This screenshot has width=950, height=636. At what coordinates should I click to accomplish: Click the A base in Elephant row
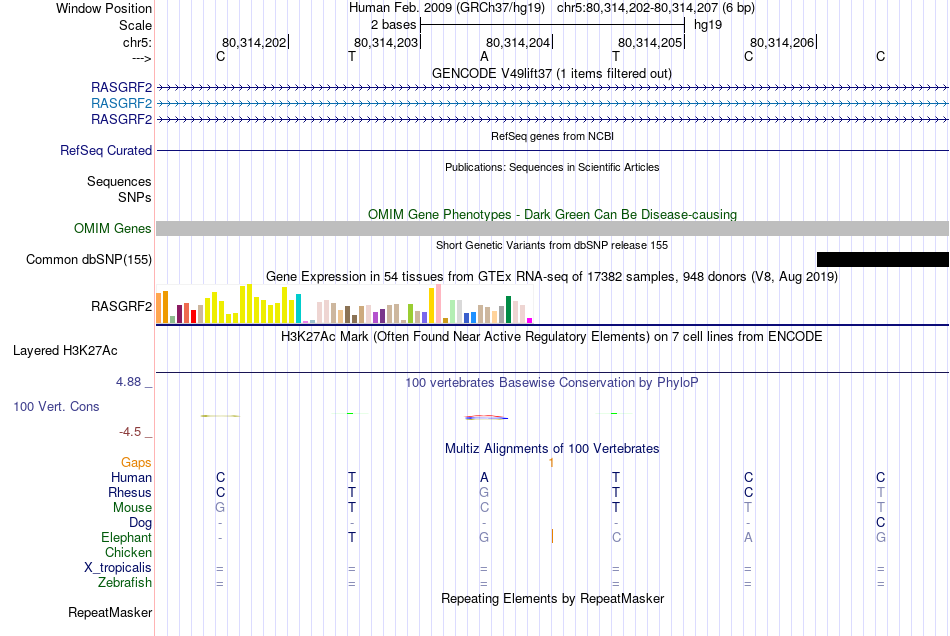pyautogui.click(x=748, y=537)
